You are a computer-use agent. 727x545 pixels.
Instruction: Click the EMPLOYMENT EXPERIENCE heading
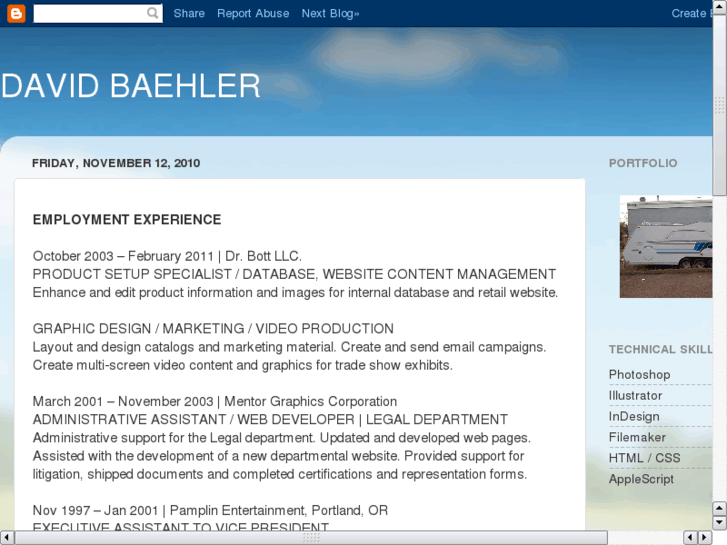coord(127,219)
